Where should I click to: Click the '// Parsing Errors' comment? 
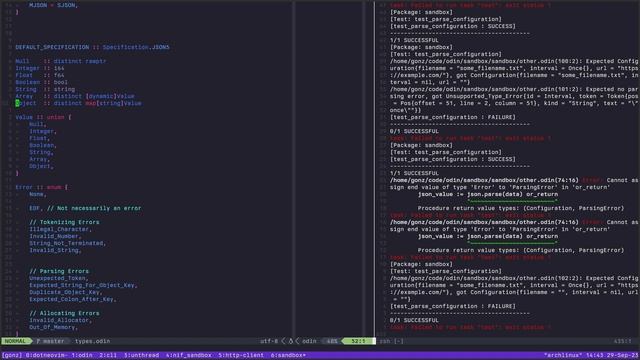click(59, 271)
